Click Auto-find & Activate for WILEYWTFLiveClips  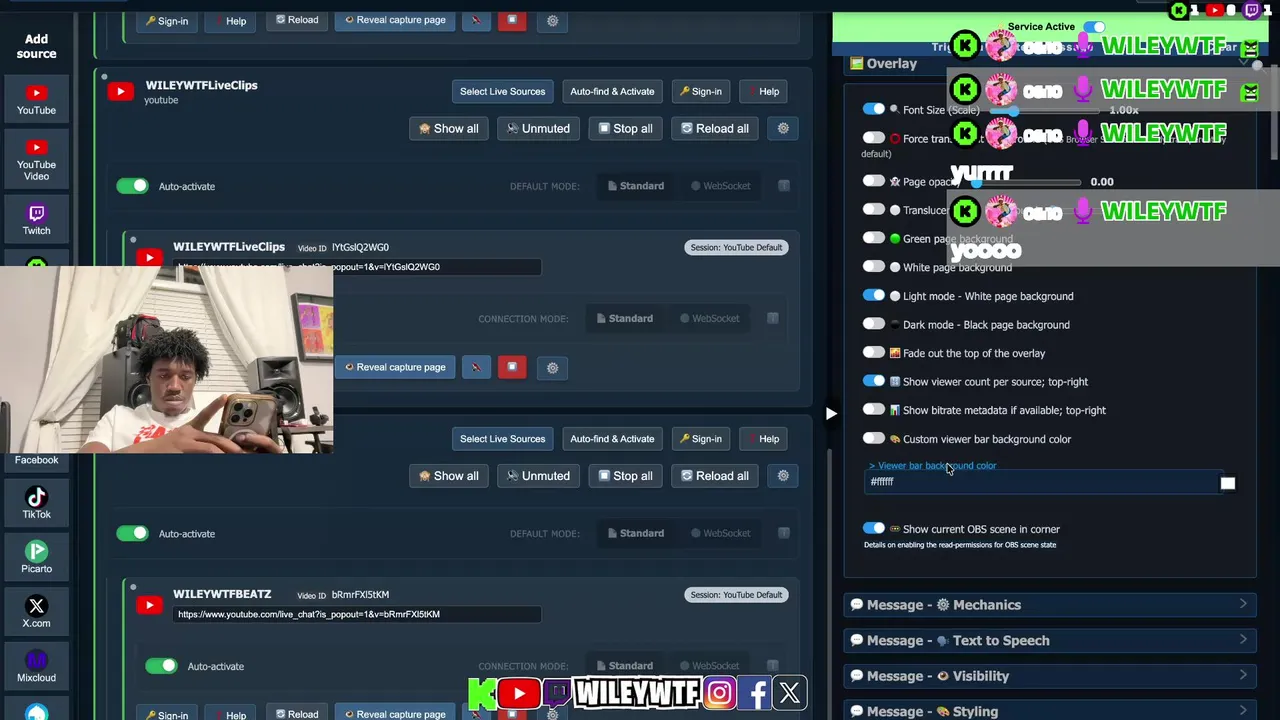(612, 91)
